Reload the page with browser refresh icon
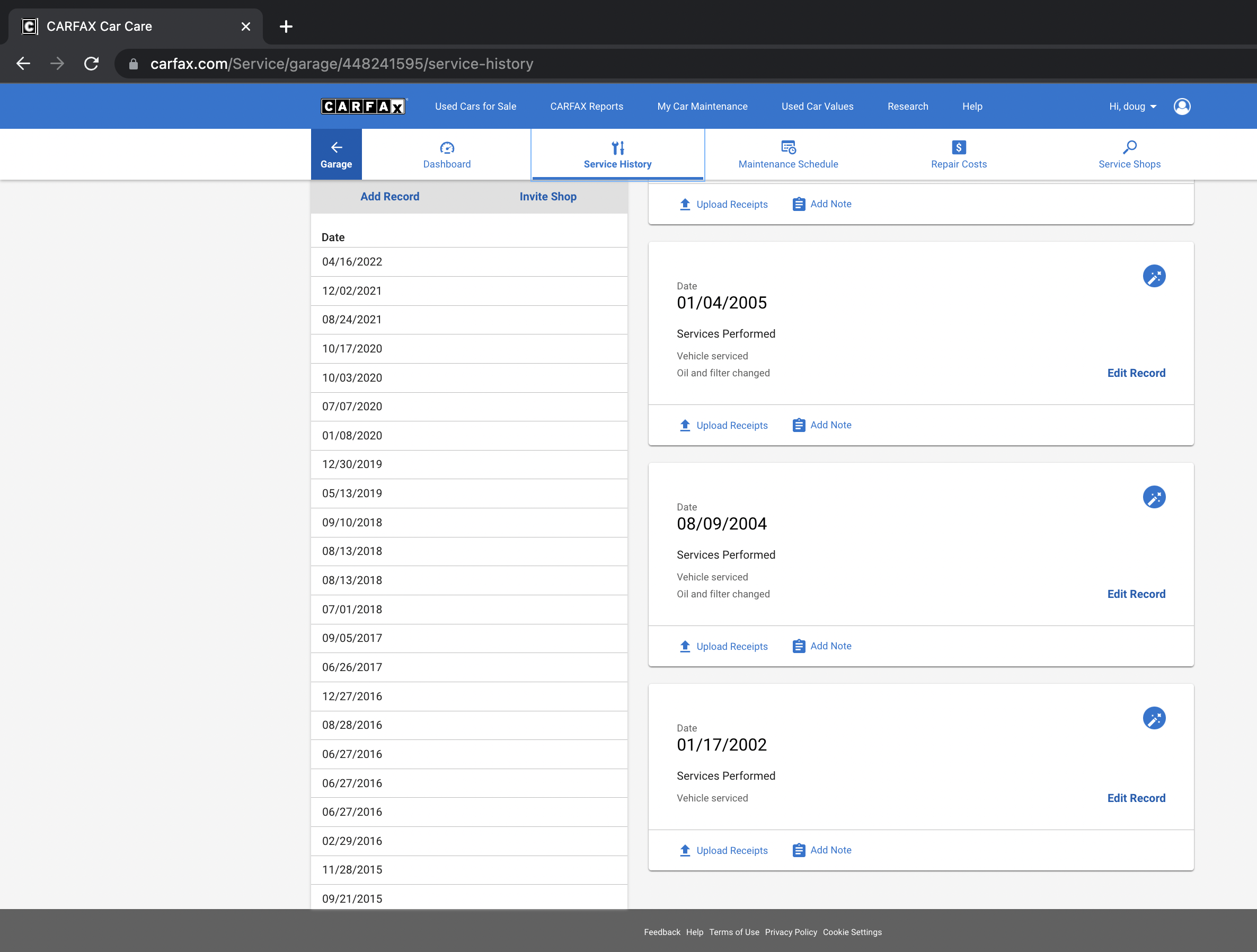Image resolution: width=1257 pixels, height=952 pixels. click(x=92, y=64)
